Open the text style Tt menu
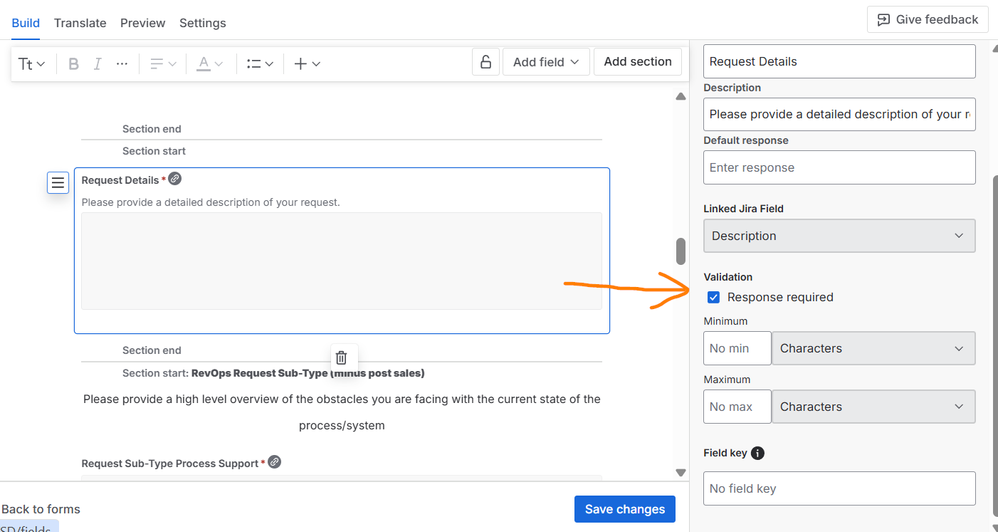Viewport: 998px width, 532px height. tap(31, 64)
